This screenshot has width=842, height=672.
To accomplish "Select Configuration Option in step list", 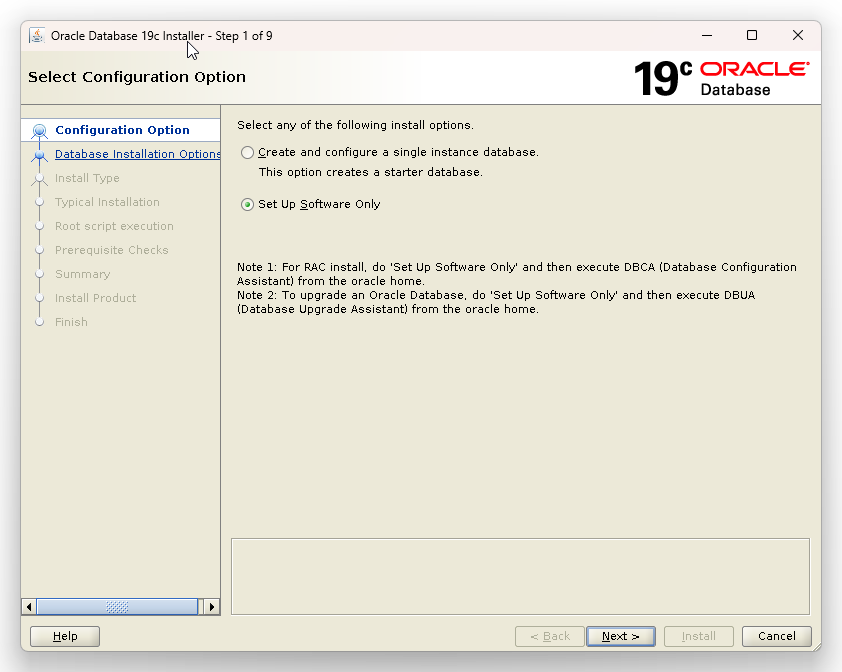I will click(x=122, y=130).
